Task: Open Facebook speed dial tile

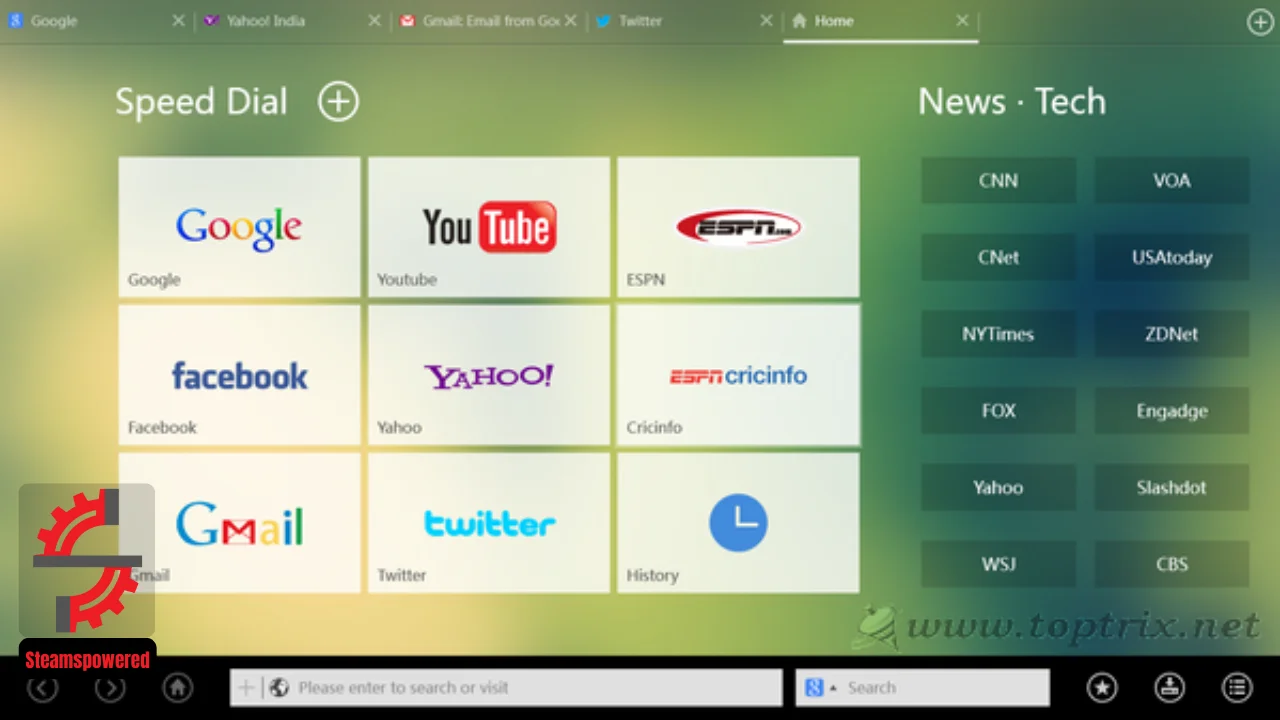Action: [x=239, y=375]
